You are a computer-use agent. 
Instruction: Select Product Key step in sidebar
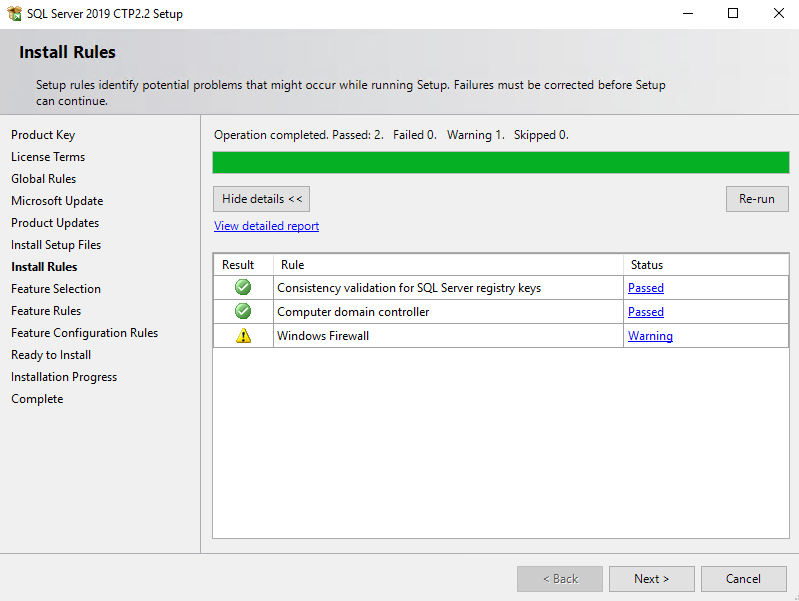43,135
